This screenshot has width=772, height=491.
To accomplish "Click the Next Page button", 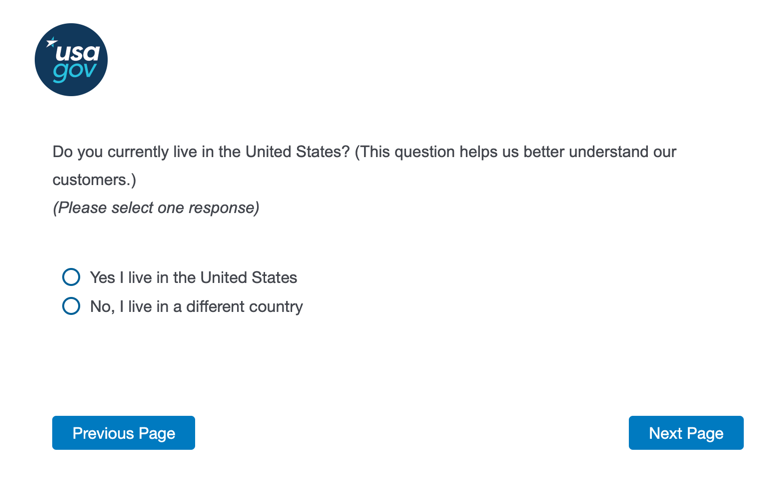I will [x=686, y=433].
